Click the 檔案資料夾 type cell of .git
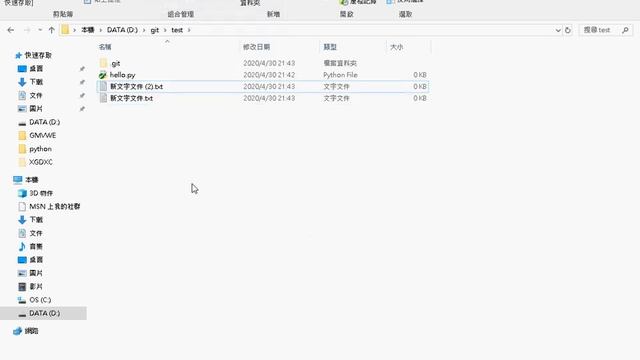The width and height of the screenshot is (640, 360). tap(340, 63)
